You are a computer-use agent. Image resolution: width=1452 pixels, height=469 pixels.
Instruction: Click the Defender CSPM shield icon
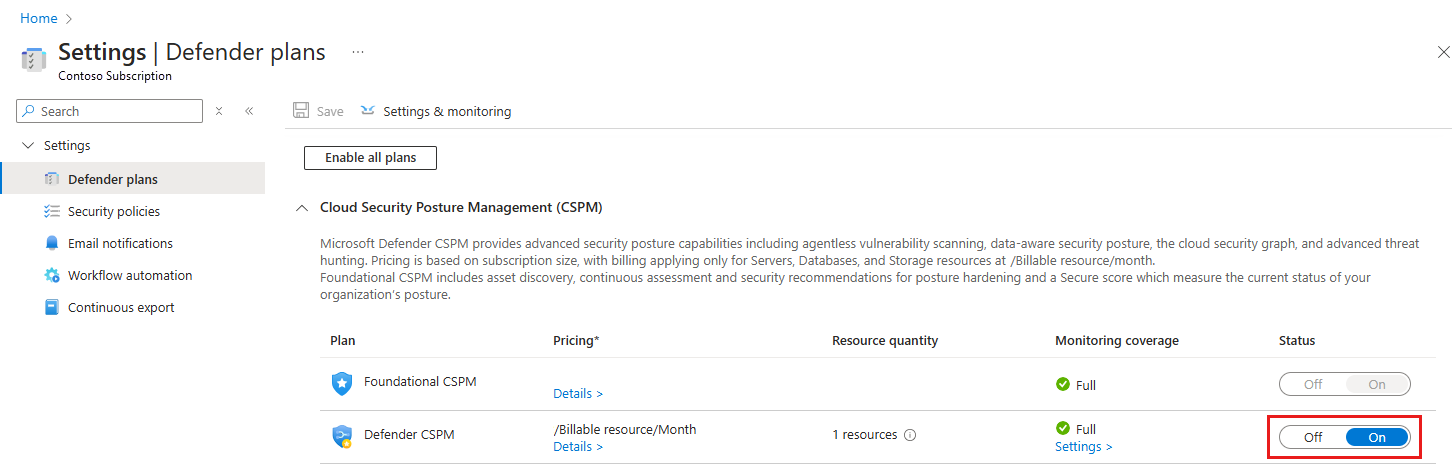point(343,437)
